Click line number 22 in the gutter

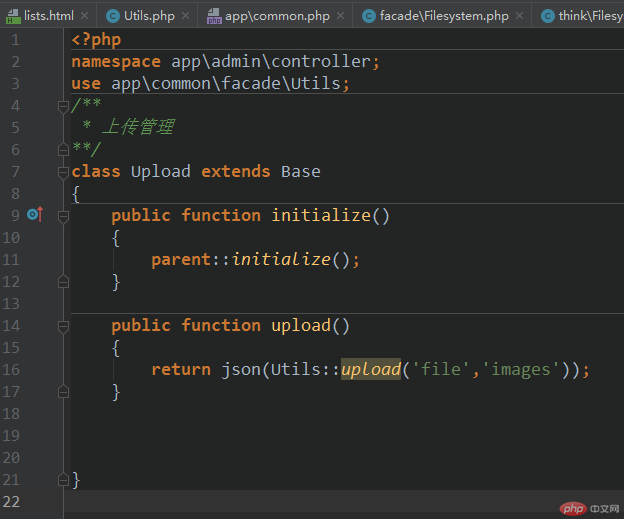(12, 501)
